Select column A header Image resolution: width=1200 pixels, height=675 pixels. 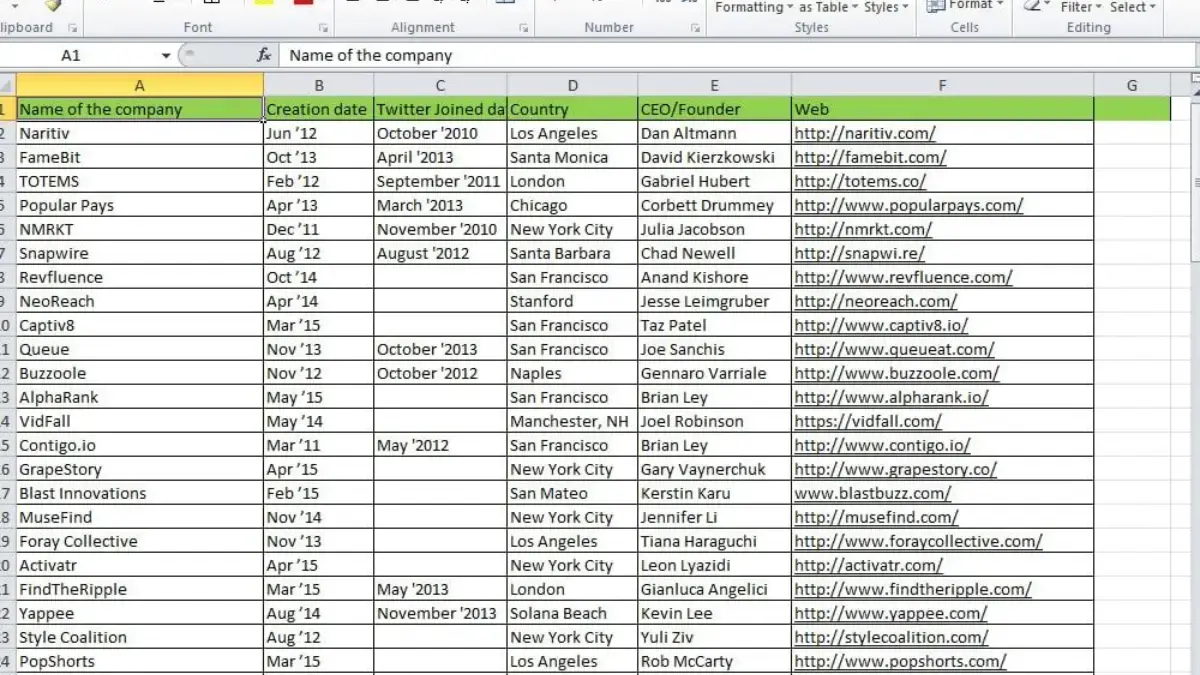139,85
